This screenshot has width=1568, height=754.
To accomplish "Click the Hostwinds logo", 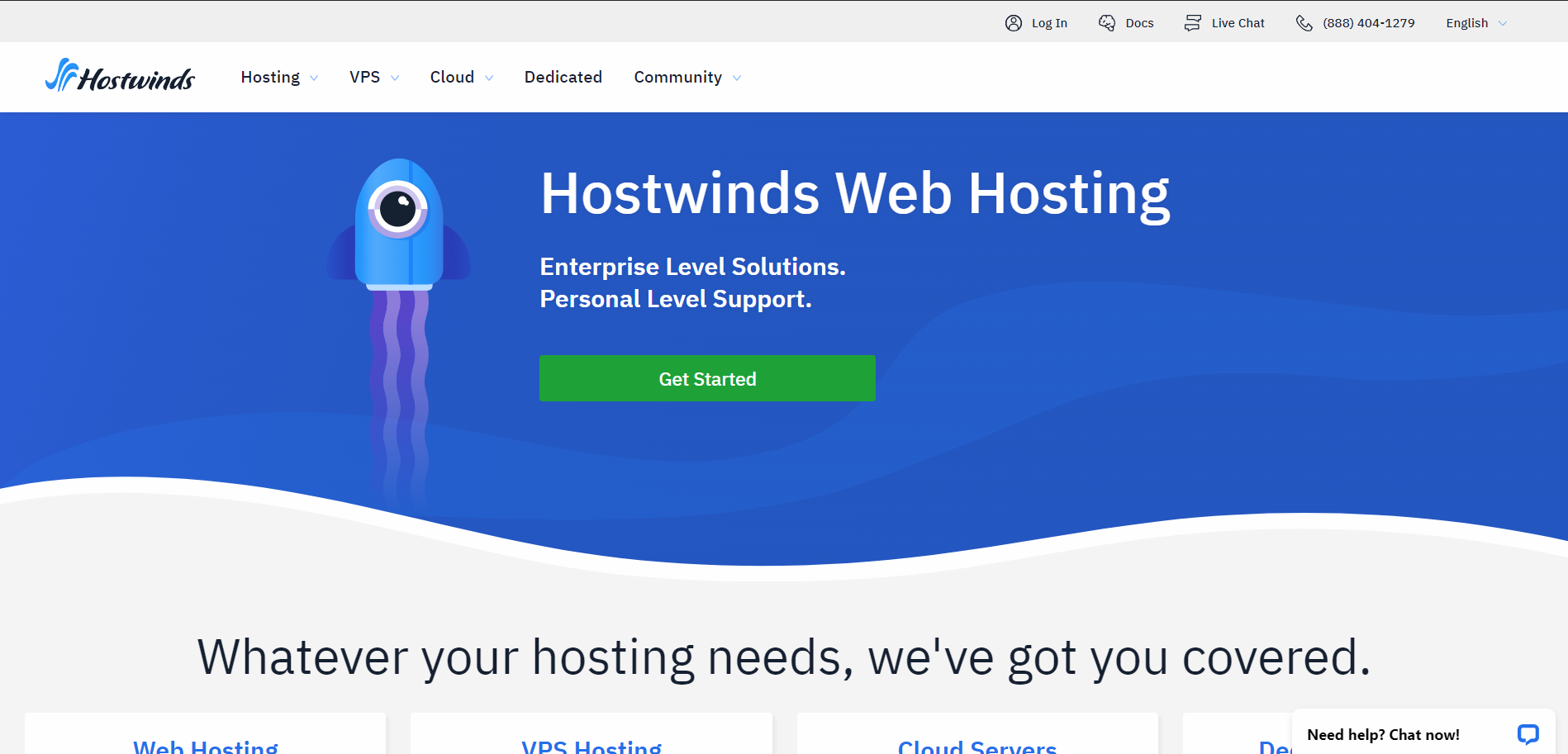I will 120,75.
